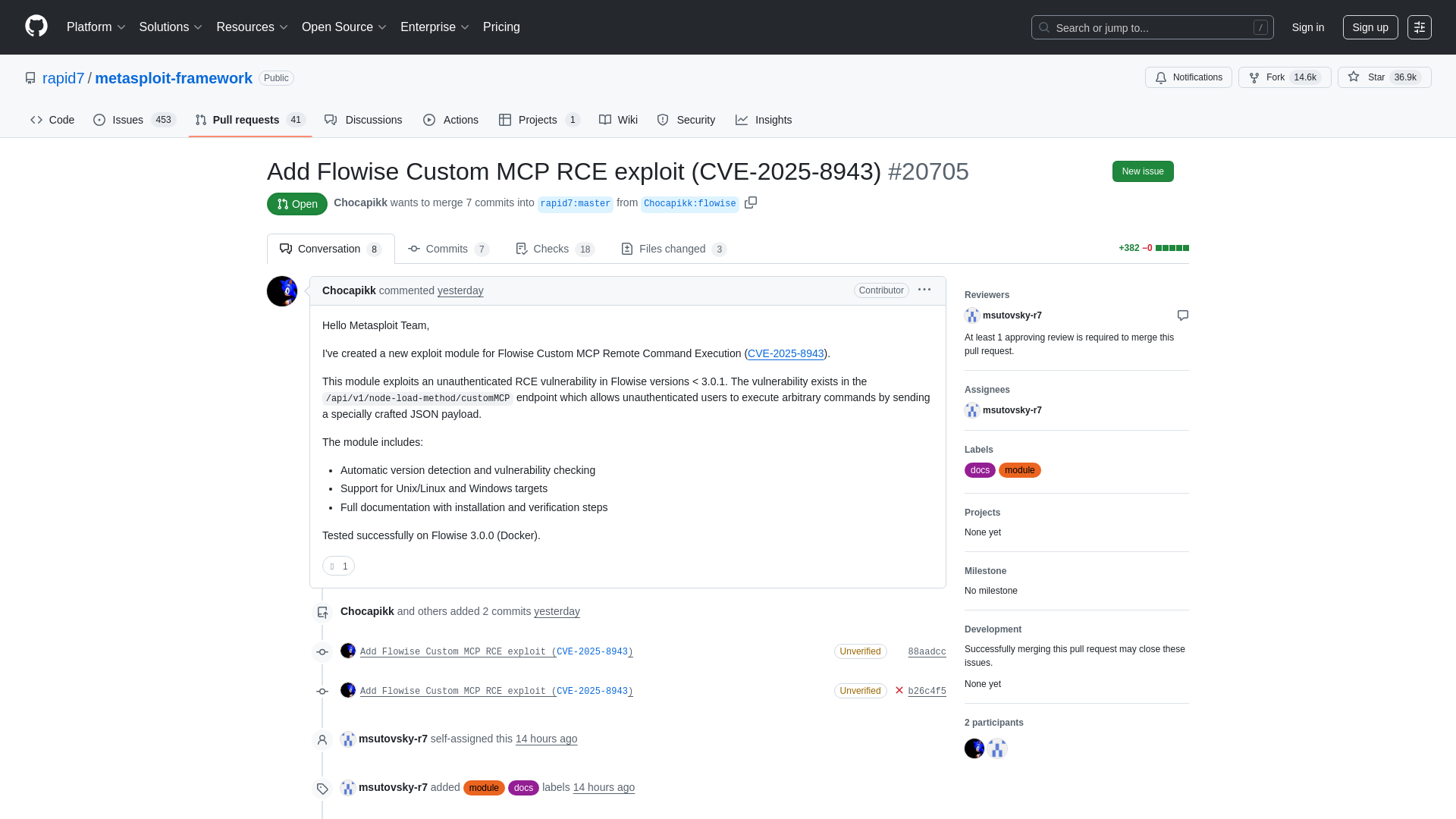This screenshot has width=1456, height=819.
Task: Expand the Enterprise menu
Action: (434, 27)
